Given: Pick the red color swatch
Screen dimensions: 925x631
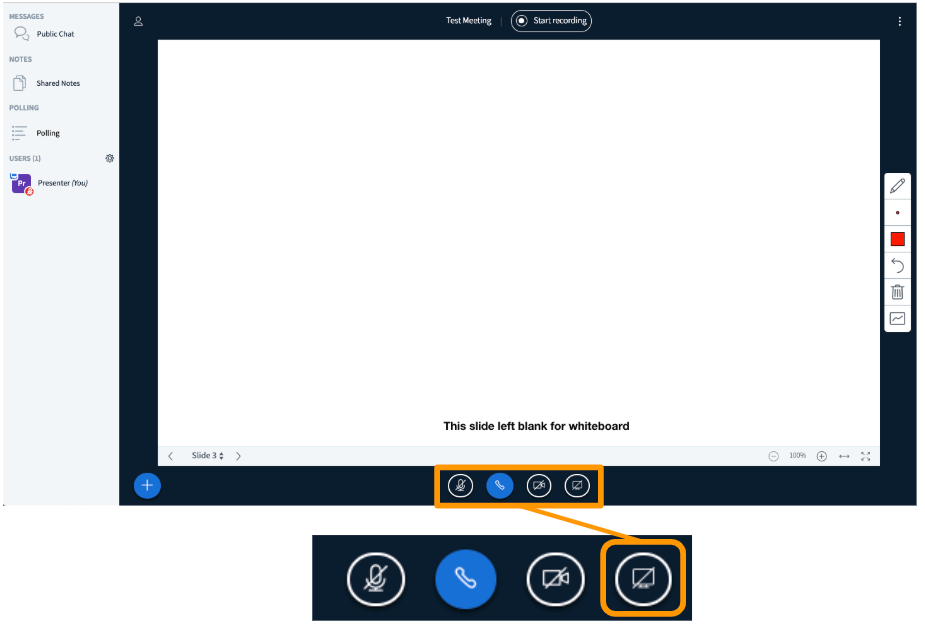Looking at the screenshot, I should pyautogui.click(x=897, y=239).
